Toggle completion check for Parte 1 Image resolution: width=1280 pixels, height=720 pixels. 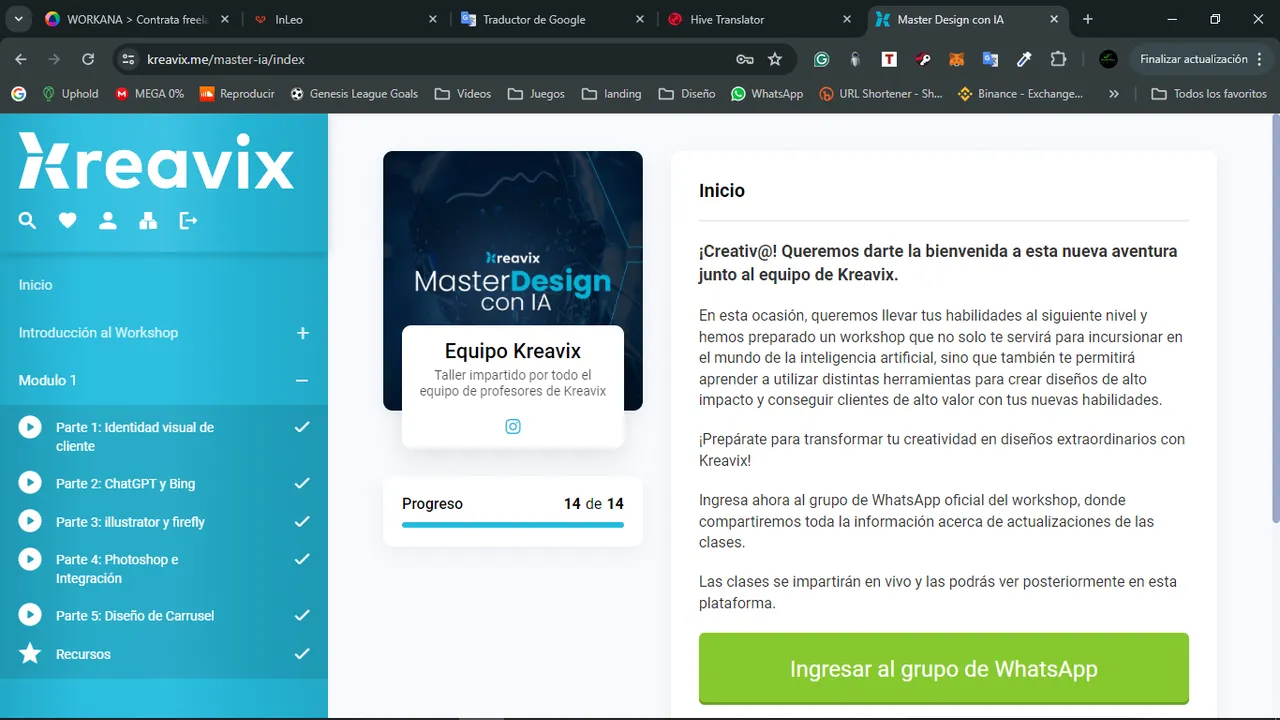[301, 427]
